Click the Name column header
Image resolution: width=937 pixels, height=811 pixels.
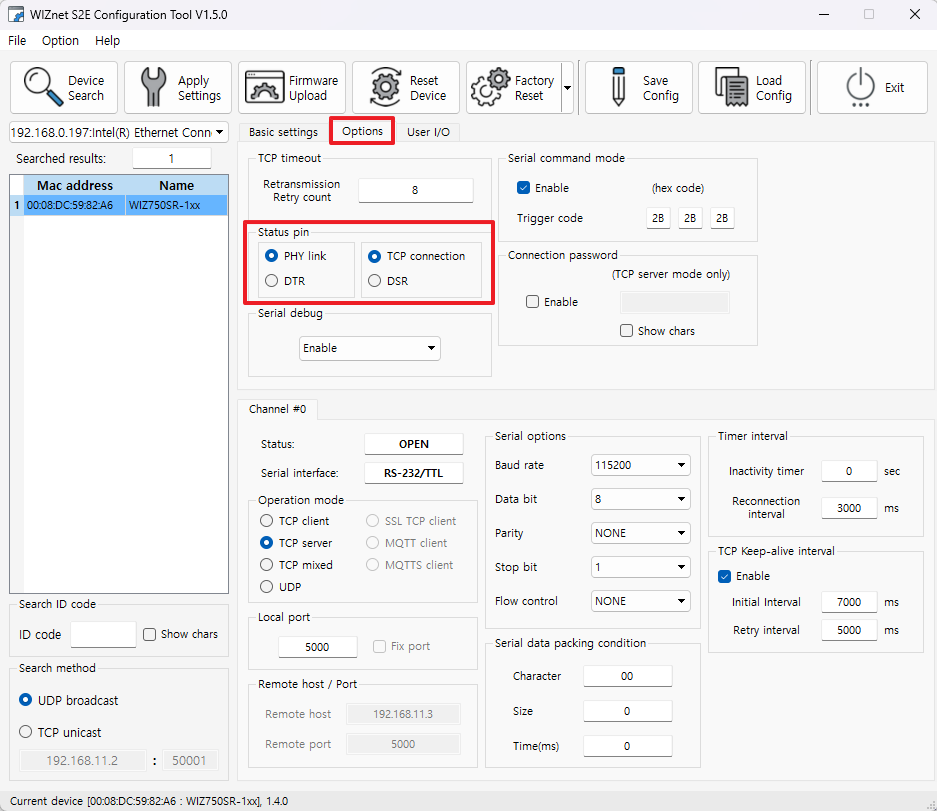click(x=176, y=185)
